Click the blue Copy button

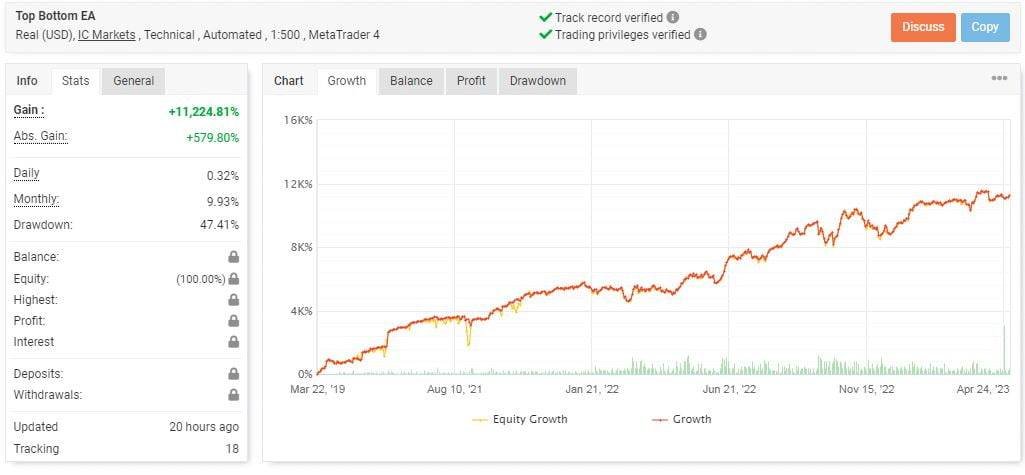coord(984,27)
